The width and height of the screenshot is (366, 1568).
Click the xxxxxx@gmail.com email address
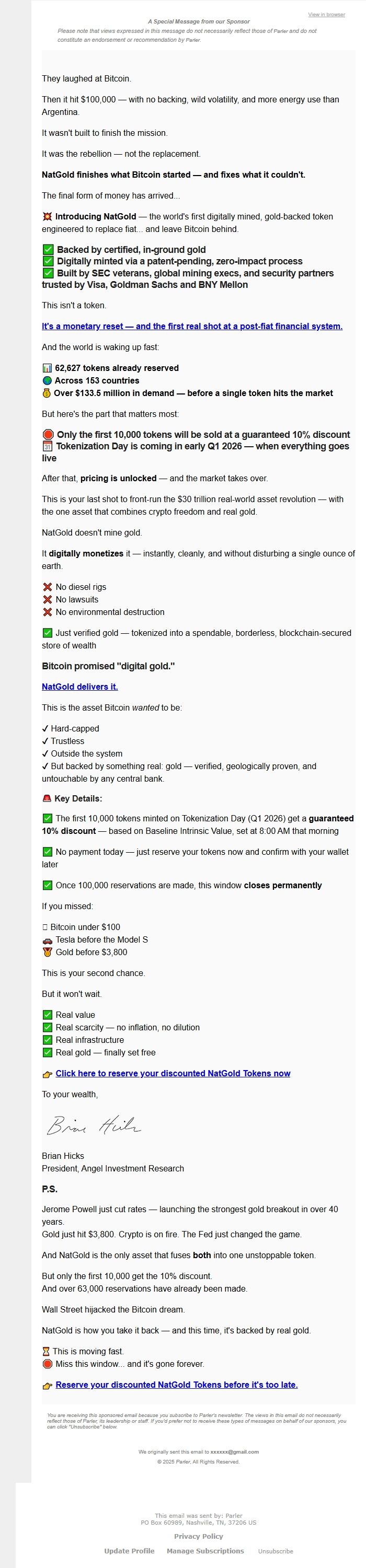[x=234, y=1451]
